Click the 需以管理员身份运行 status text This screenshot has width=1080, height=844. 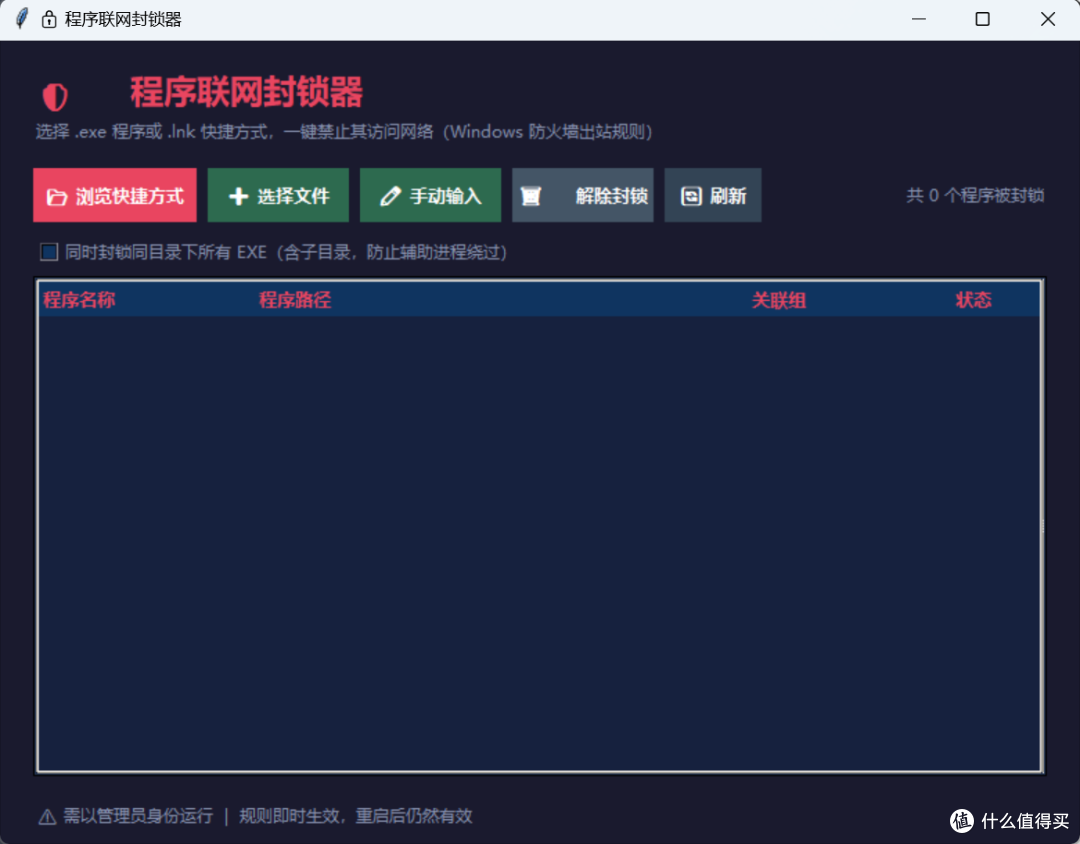pyautogui.click(x=138, y=816)
